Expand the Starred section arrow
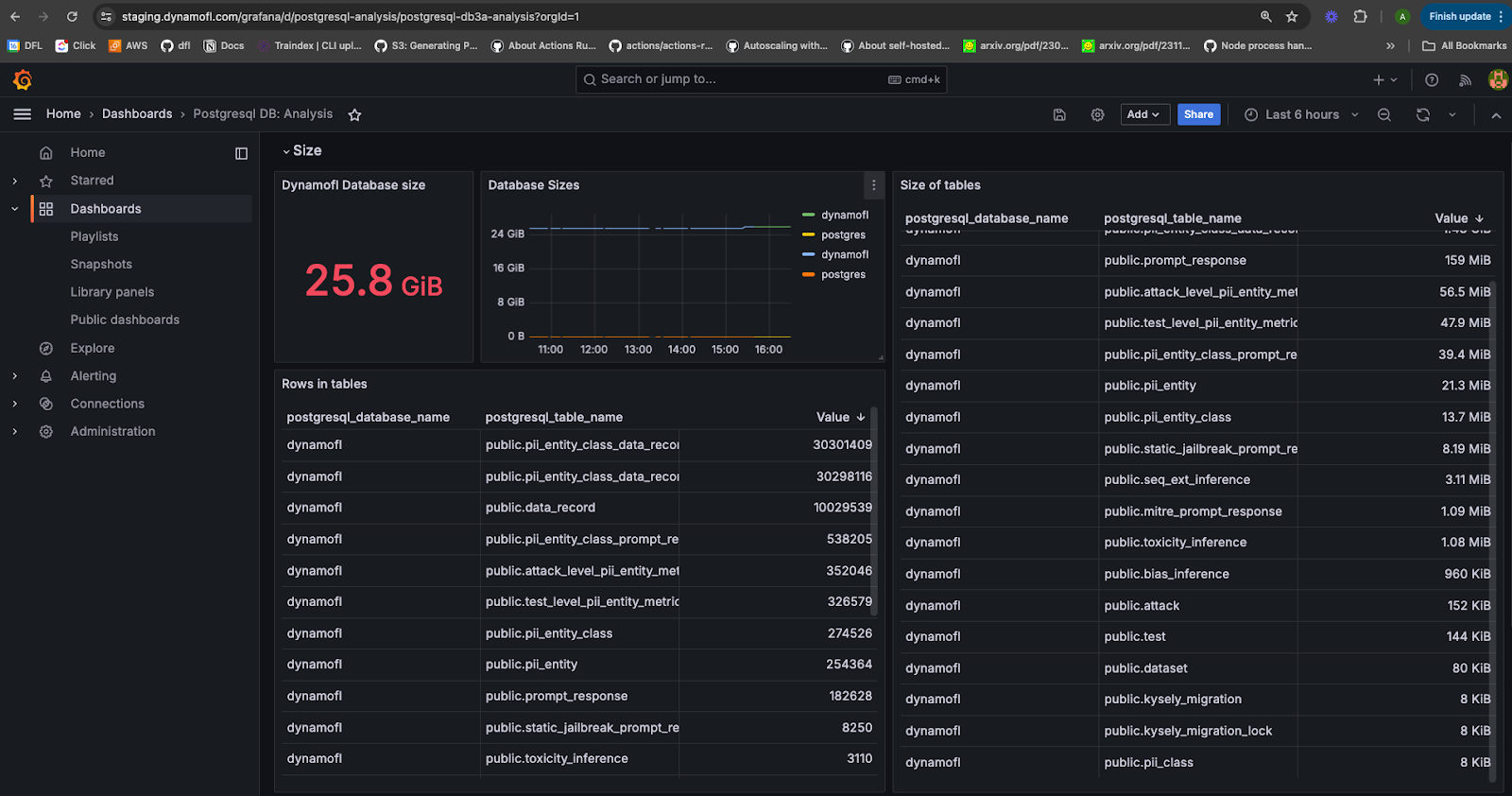1512x796 pixels. point(14,181)
